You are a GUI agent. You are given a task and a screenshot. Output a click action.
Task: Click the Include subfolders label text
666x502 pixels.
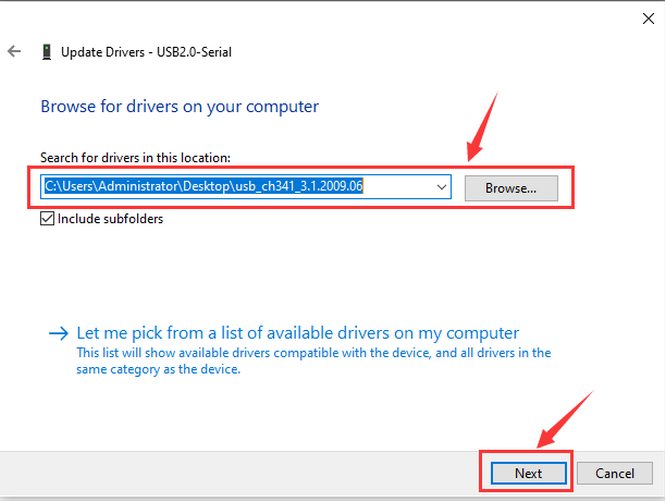pyautogui.click(x=110, y=219)
